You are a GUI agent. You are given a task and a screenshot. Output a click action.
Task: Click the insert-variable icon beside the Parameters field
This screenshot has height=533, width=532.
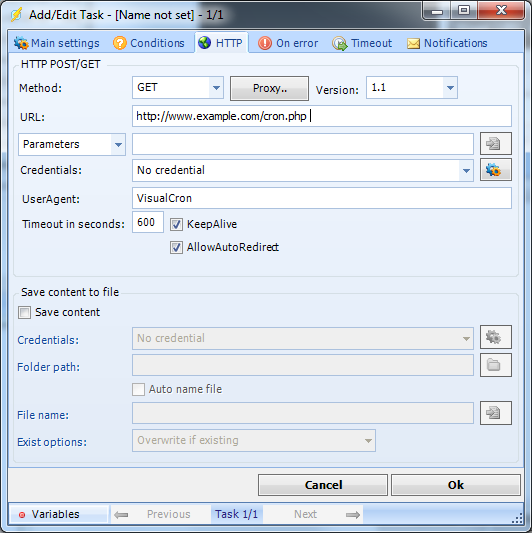click(495, 143)
